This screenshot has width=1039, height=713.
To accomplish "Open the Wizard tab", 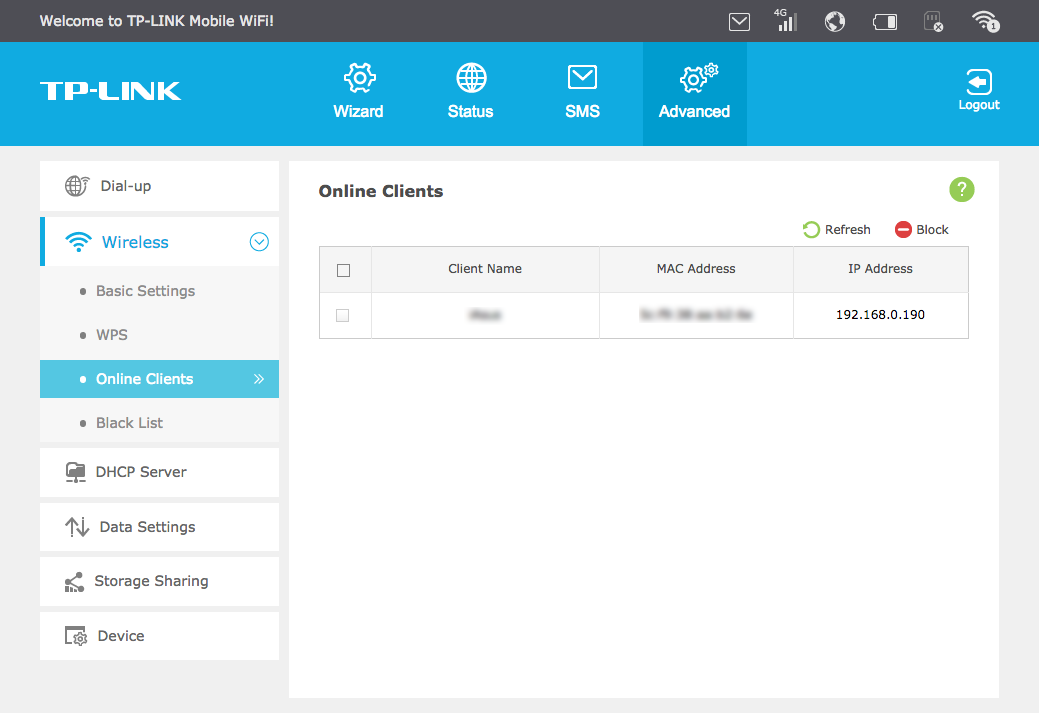I will 358,92.
